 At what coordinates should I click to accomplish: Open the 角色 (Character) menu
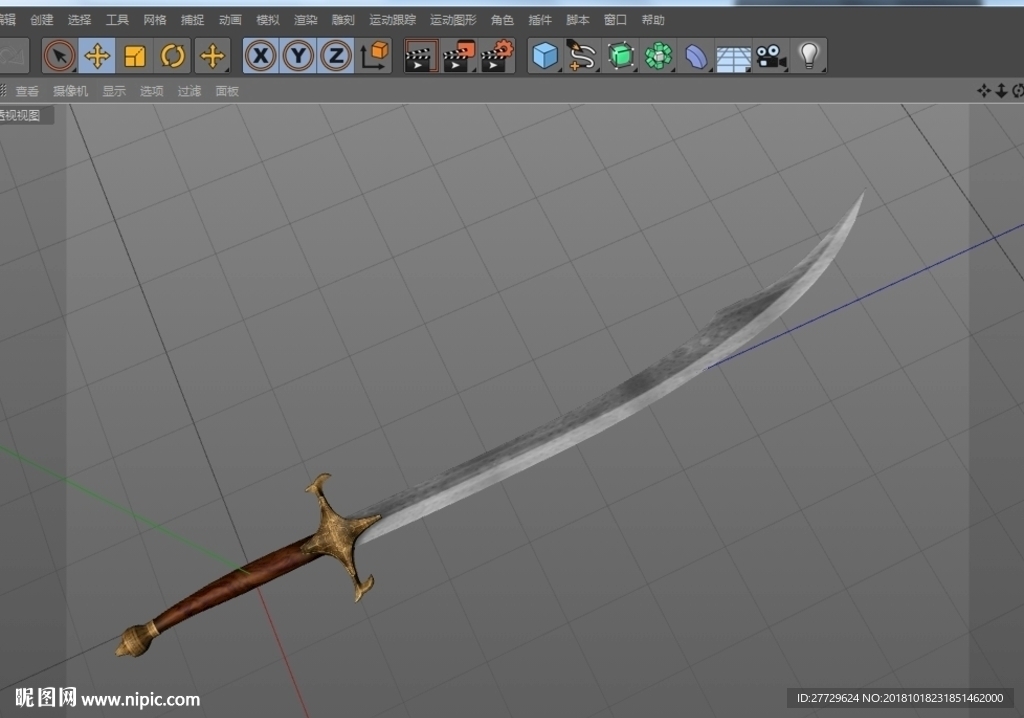(x=502, y=20)
